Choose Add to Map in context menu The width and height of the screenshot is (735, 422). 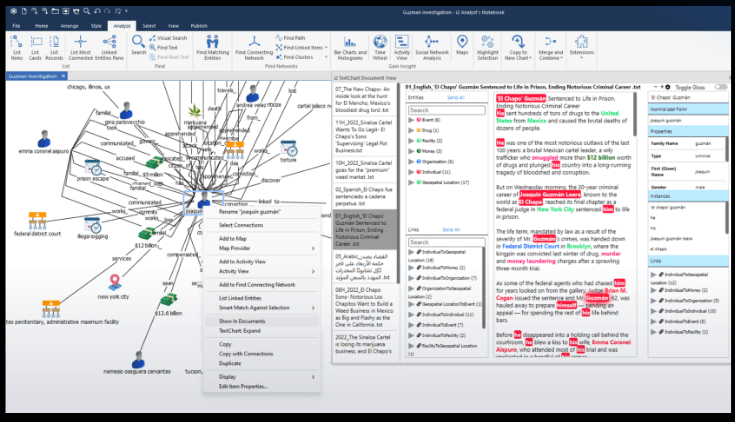click(262, 239)
